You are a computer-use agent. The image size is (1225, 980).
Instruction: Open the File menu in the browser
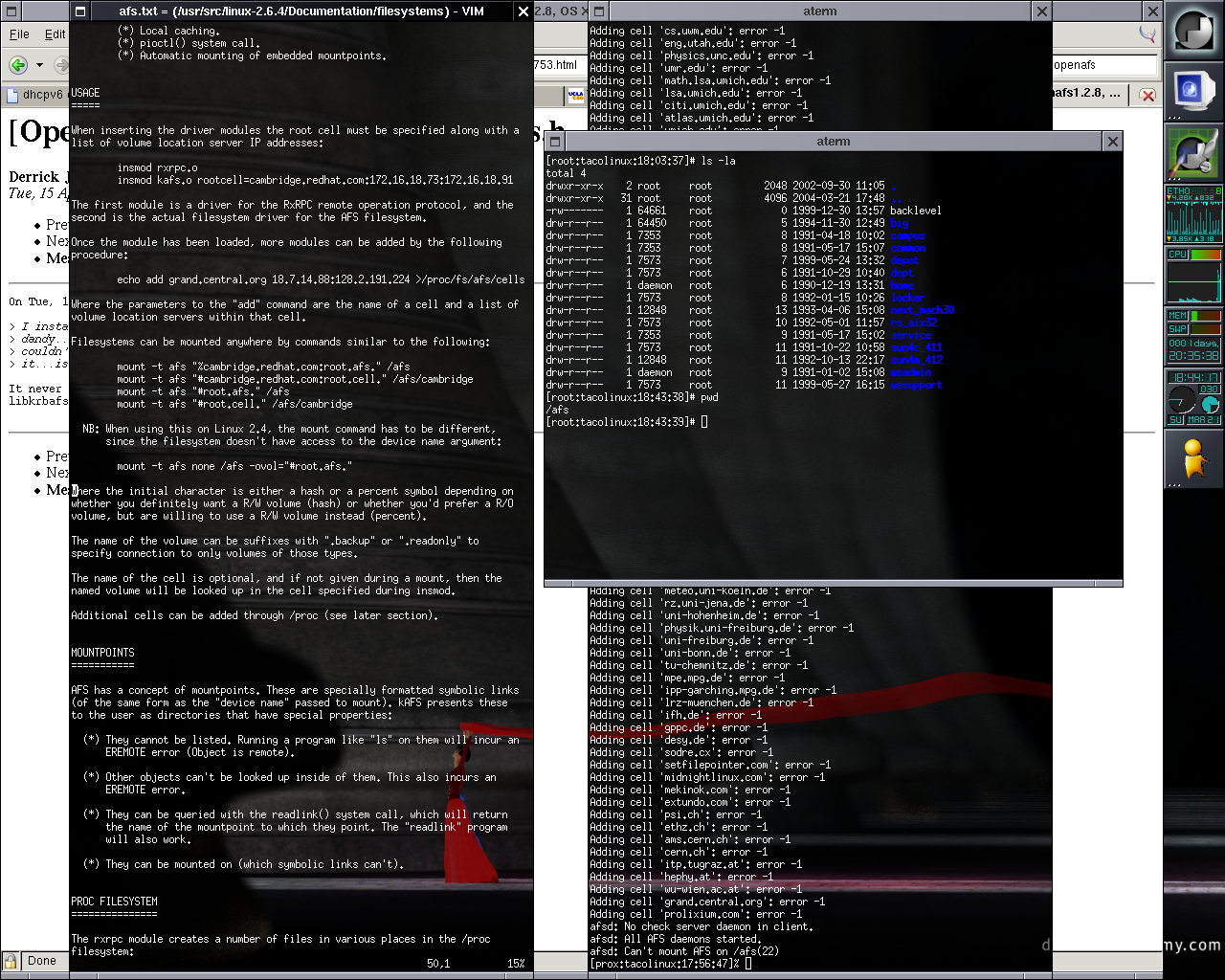click(x=19, y=33)
